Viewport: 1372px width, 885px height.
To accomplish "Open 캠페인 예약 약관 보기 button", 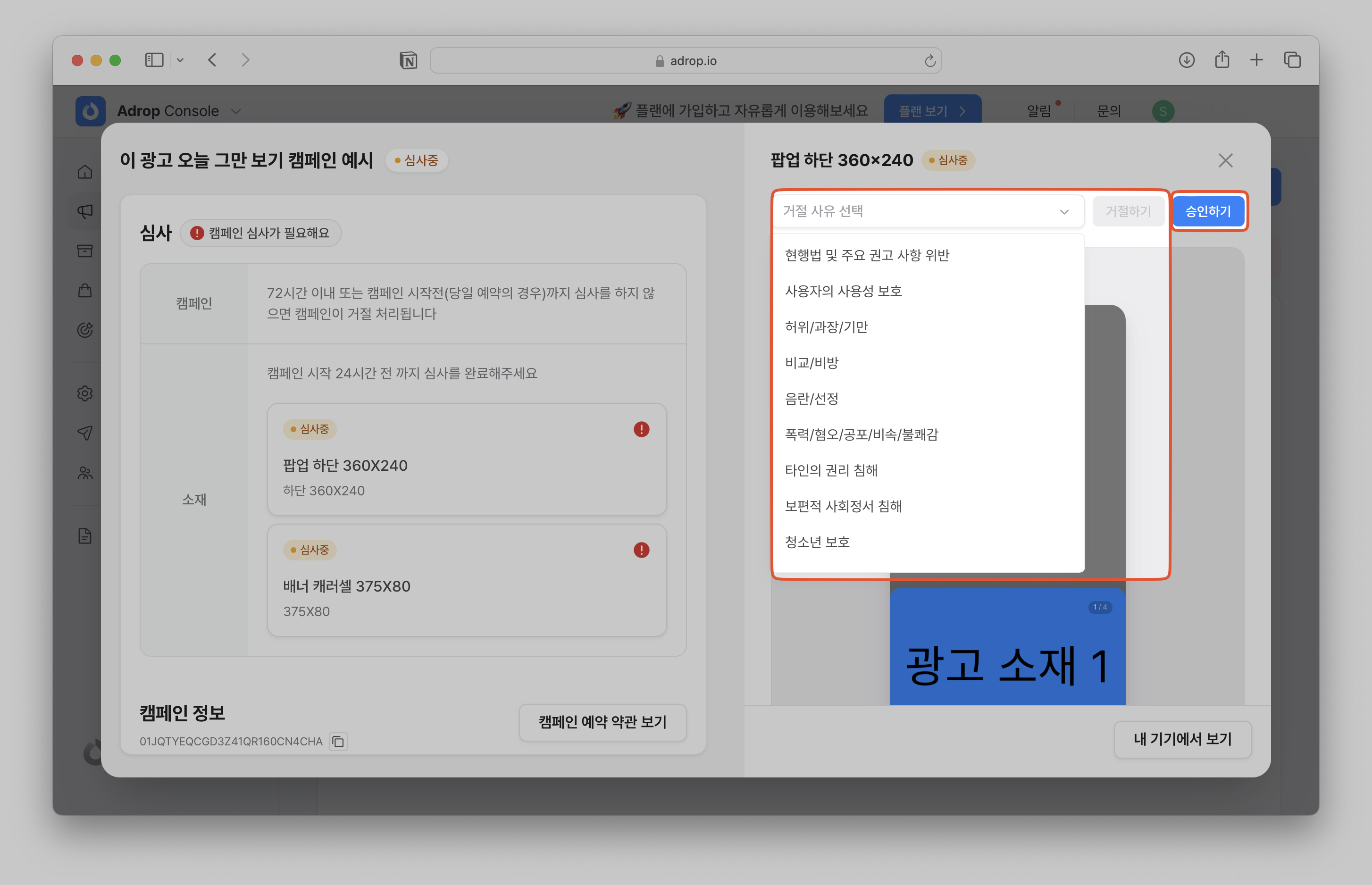I will 602,722.
